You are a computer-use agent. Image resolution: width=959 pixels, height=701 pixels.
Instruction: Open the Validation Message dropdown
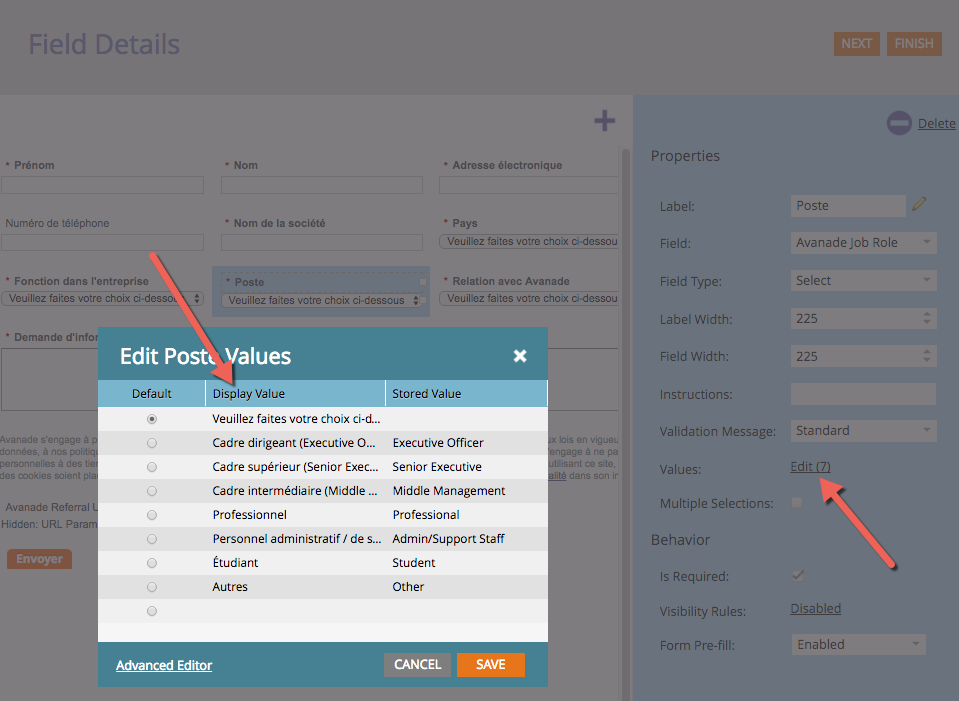coord(863,431)
